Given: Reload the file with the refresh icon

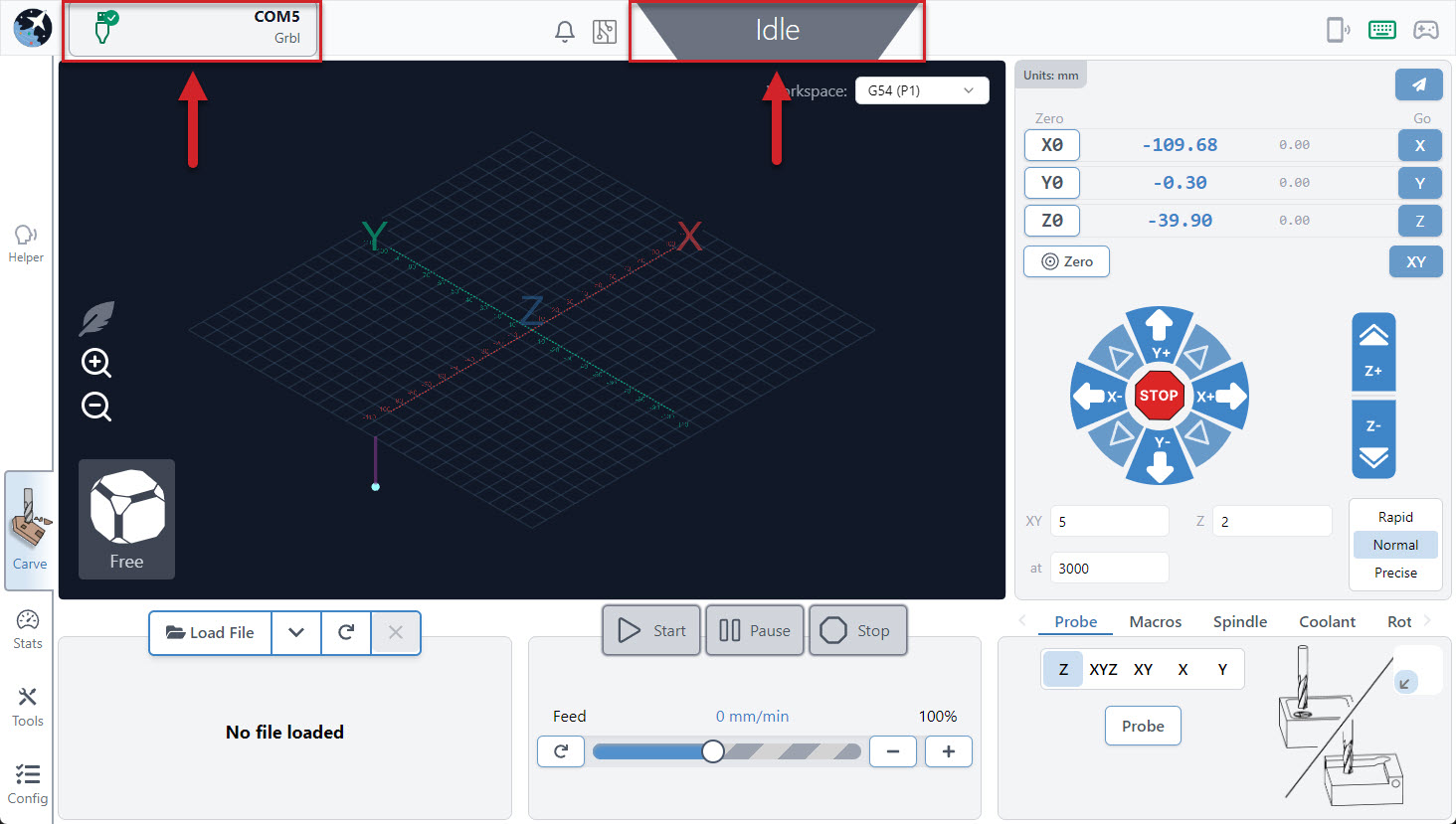Looking at the screenshot, I should tap(346, 632).
